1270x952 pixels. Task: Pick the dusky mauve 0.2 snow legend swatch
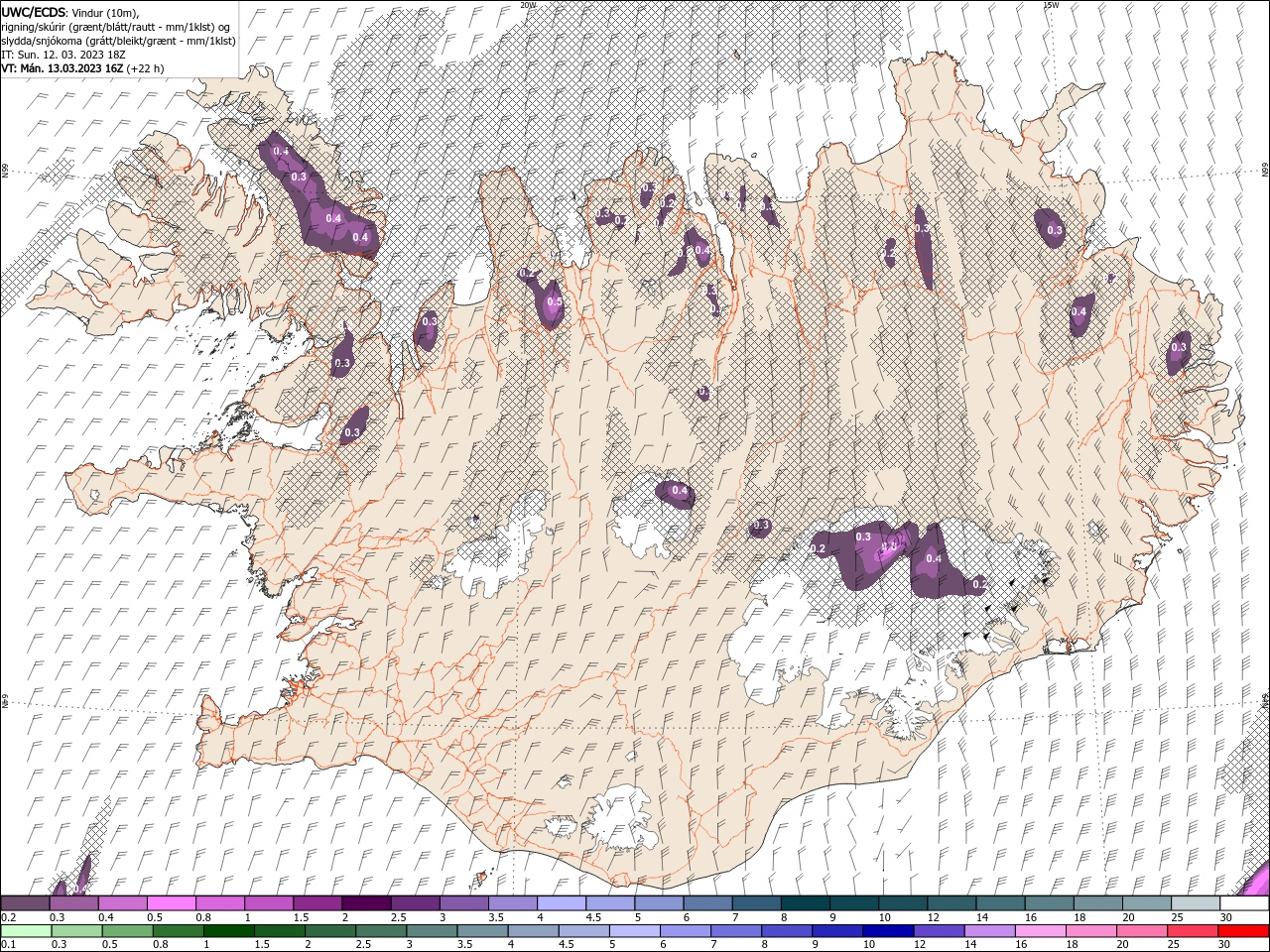tap(25, 903)
